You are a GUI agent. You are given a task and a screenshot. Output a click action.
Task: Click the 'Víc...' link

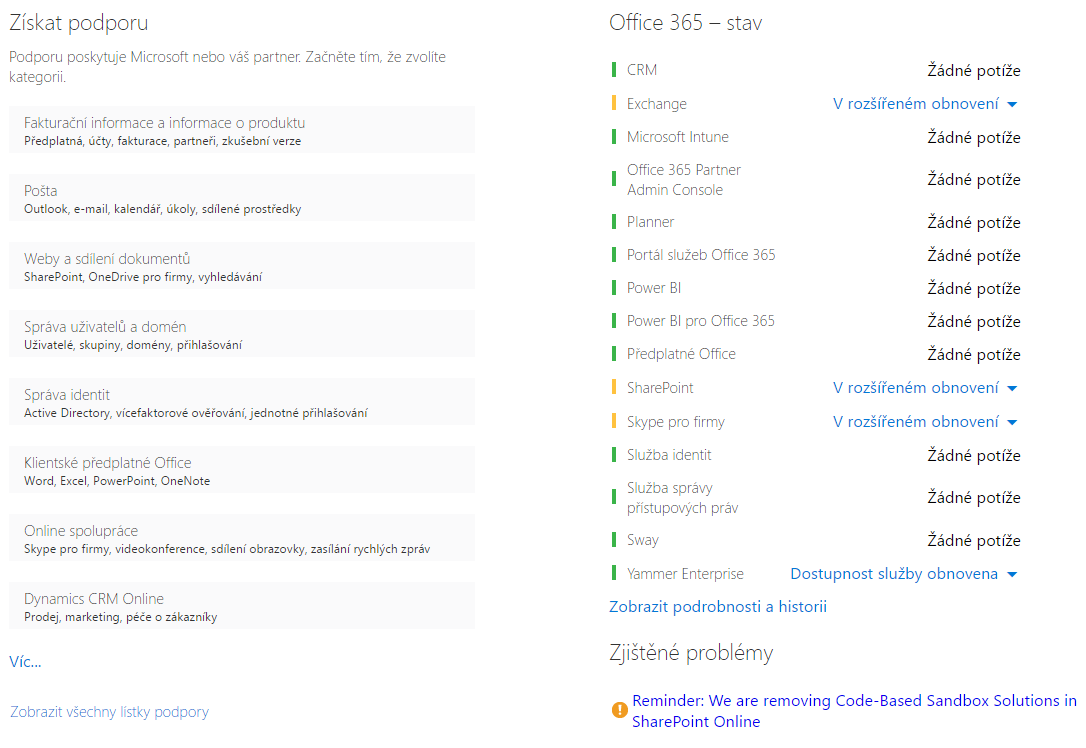[x=25, y=662]
